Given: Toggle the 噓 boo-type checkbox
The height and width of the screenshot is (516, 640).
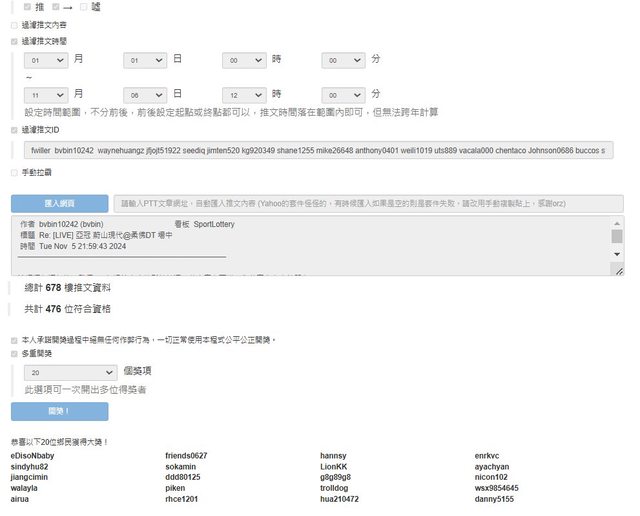Looking at the screenshot, I should [x=85, y=7].
